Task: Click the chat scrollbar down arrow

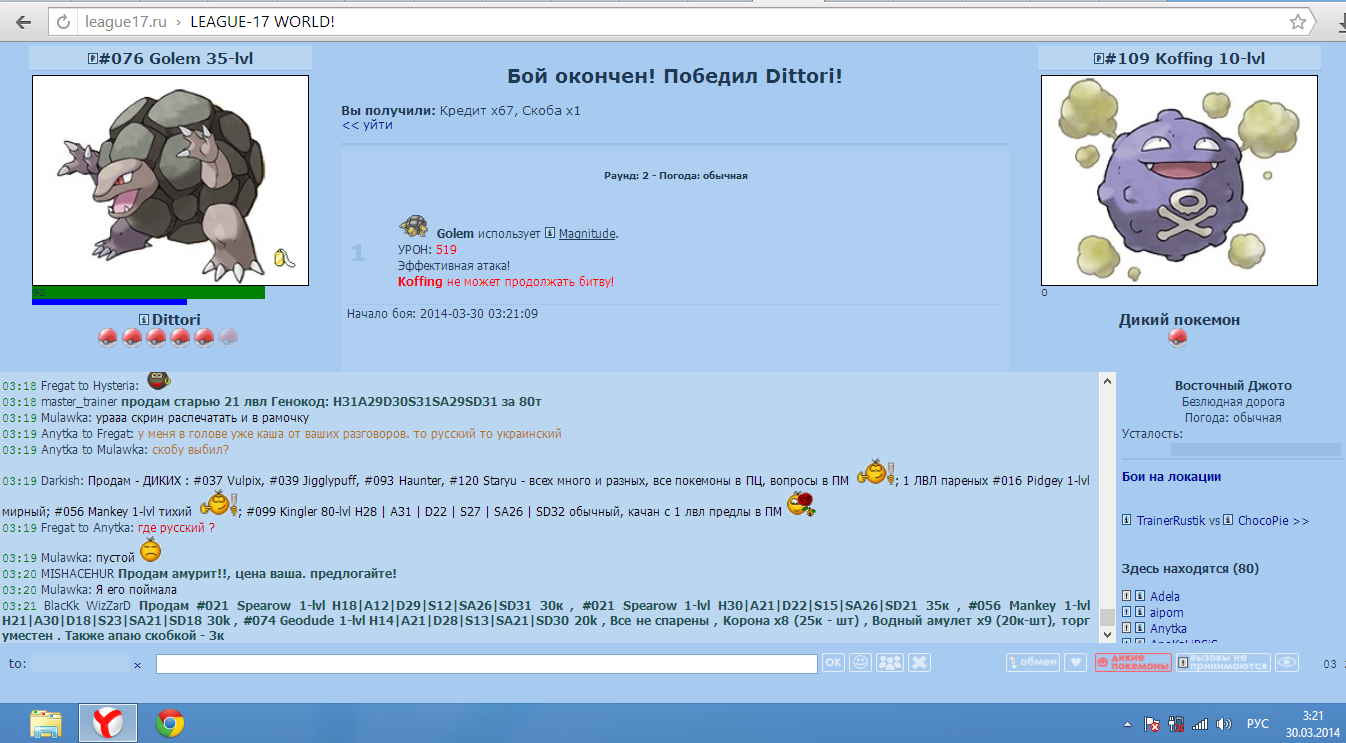Action: [x=1107, y=634]
